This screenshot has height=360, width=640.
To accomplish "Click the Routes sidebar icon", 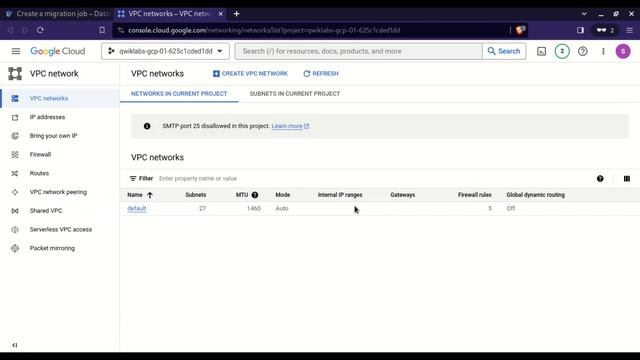I will (x=15, y=173).
